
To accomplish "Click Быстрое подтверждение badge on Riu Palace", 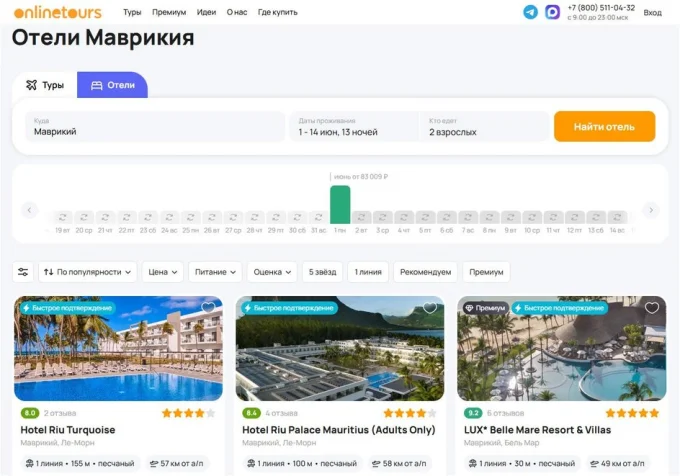I will [289, 308].
